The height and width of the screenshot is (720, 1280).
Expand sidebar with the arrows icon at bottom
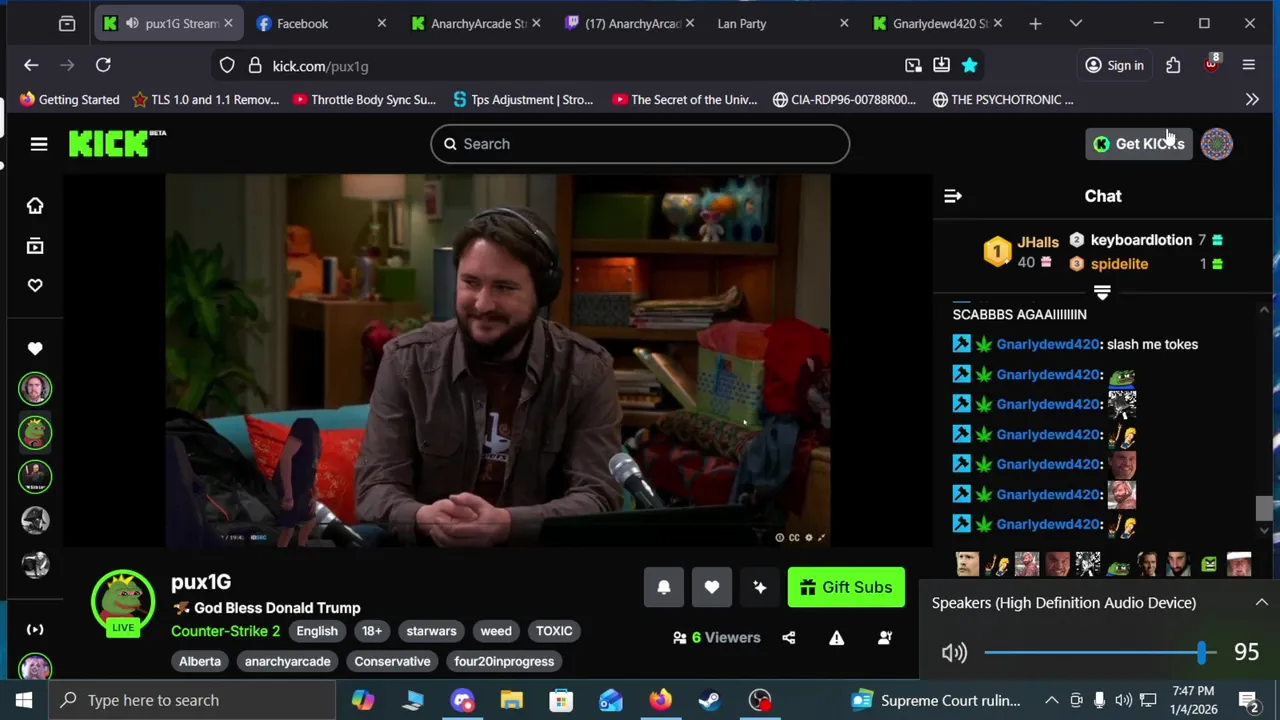[x=35, y=629]
